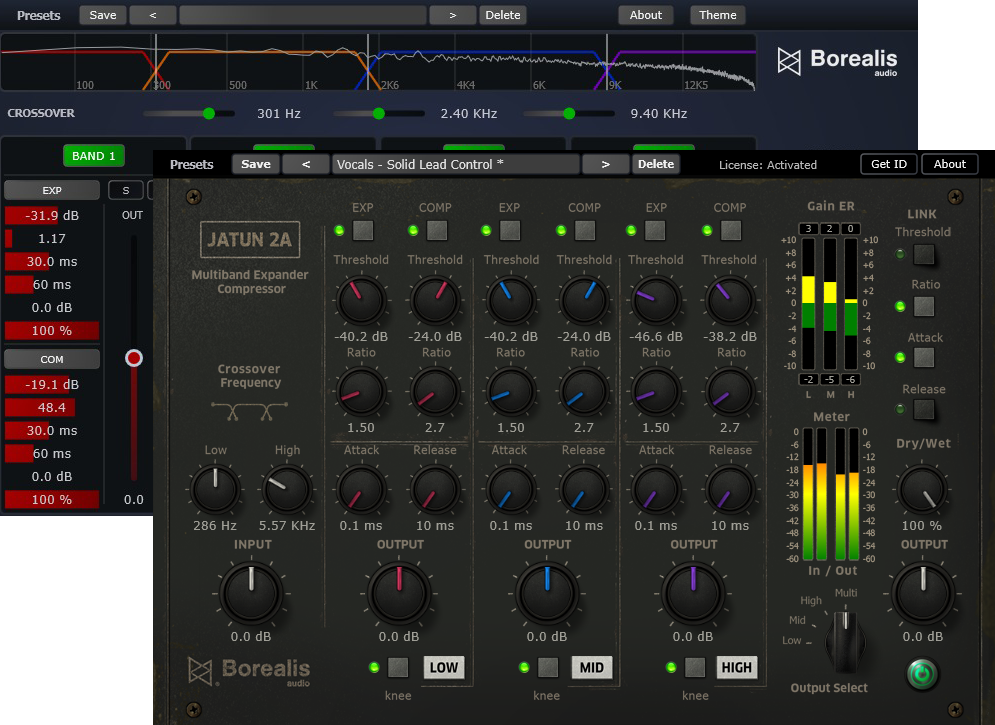Click the Get ID button
995x725 pixels.
(889, 164)
